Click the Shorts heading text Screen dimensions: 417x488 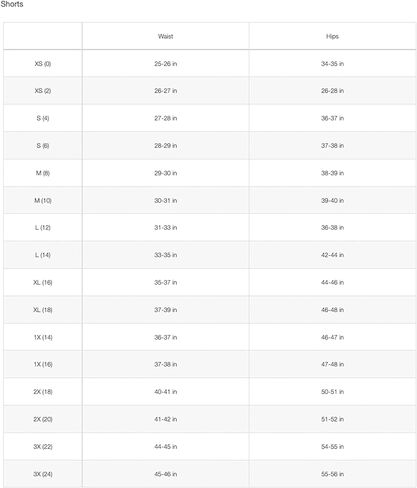tap(12, 4)
